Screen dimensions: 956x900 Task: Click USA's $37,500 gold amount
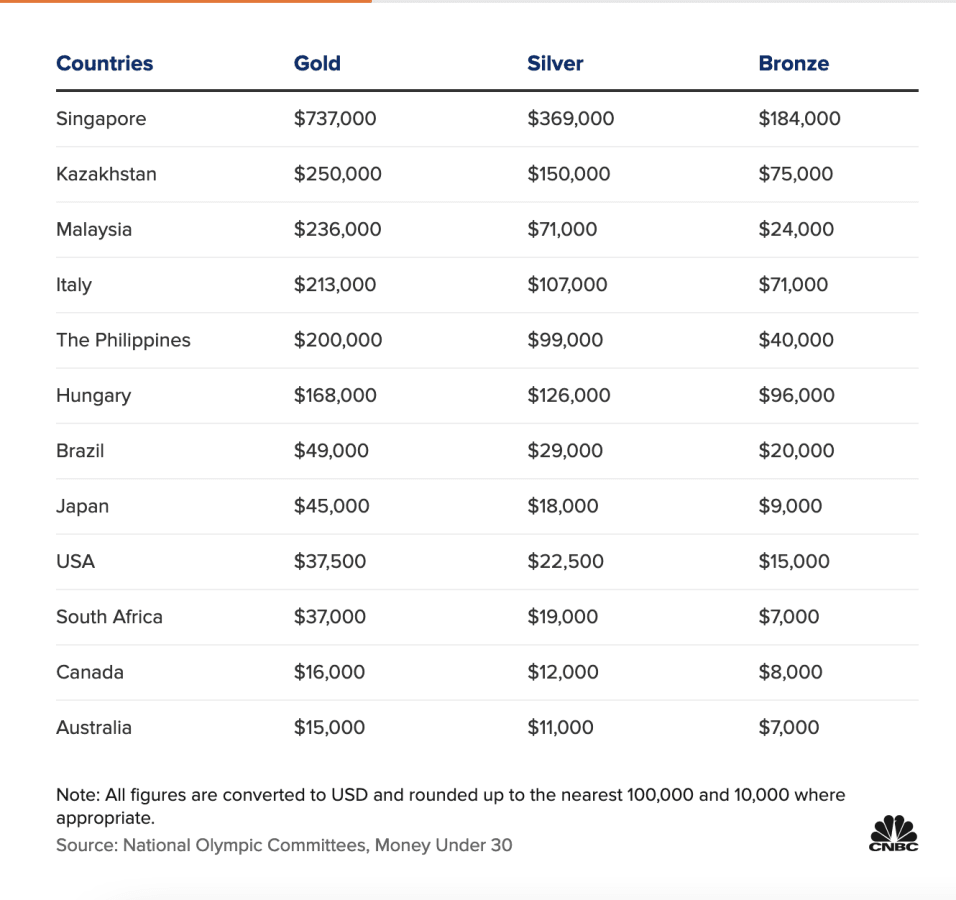(x=330, y=562)
